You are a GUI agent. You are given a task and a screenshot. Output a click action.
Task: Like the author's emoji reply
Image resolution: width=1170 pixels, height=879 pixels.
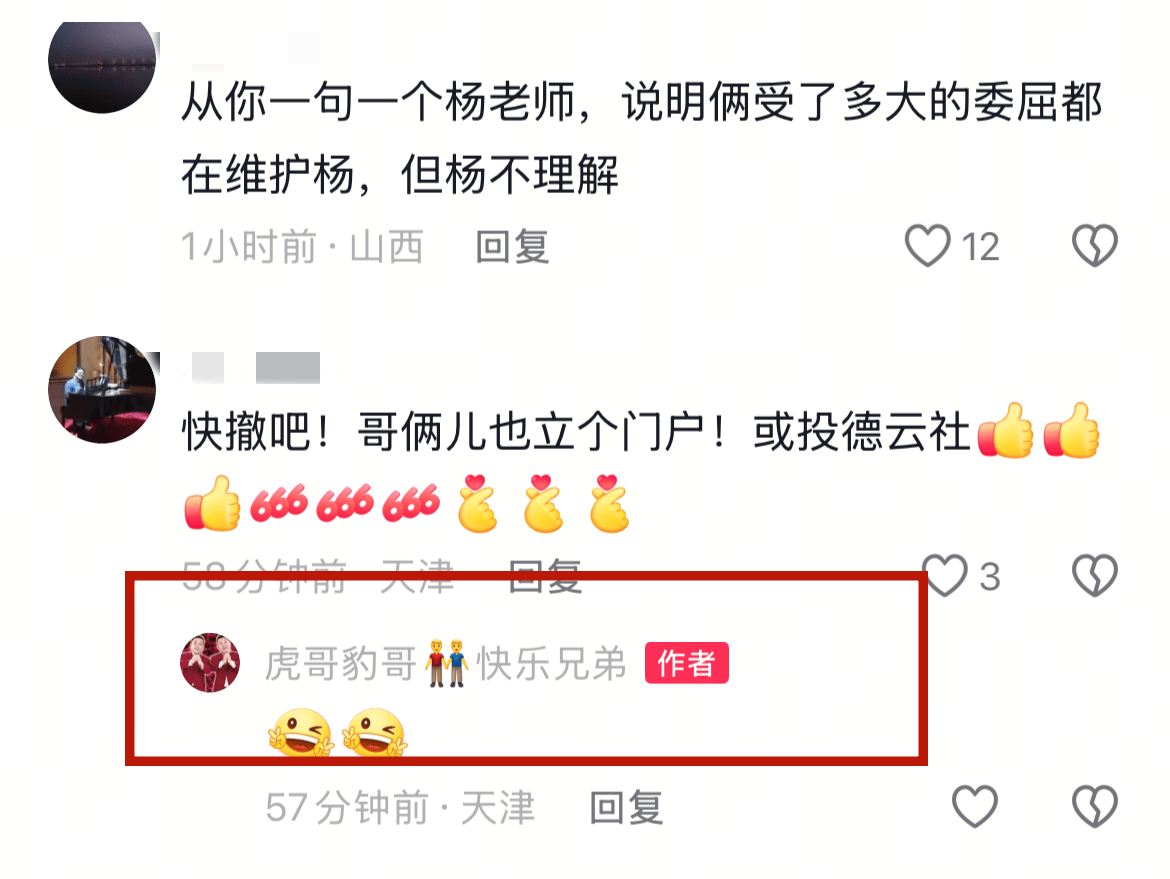pos(975,807)
